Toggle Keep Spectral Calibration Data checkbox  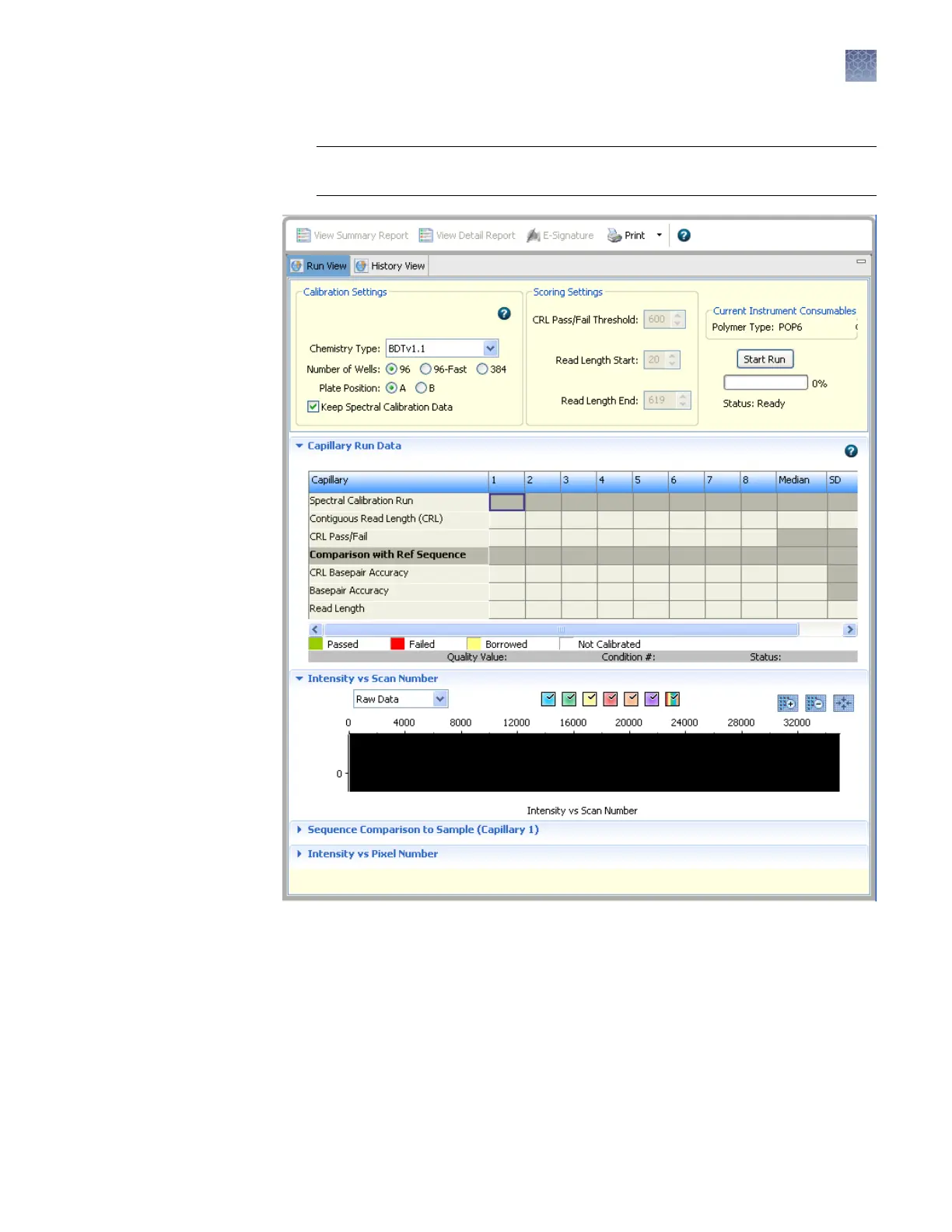pos(313,407)
